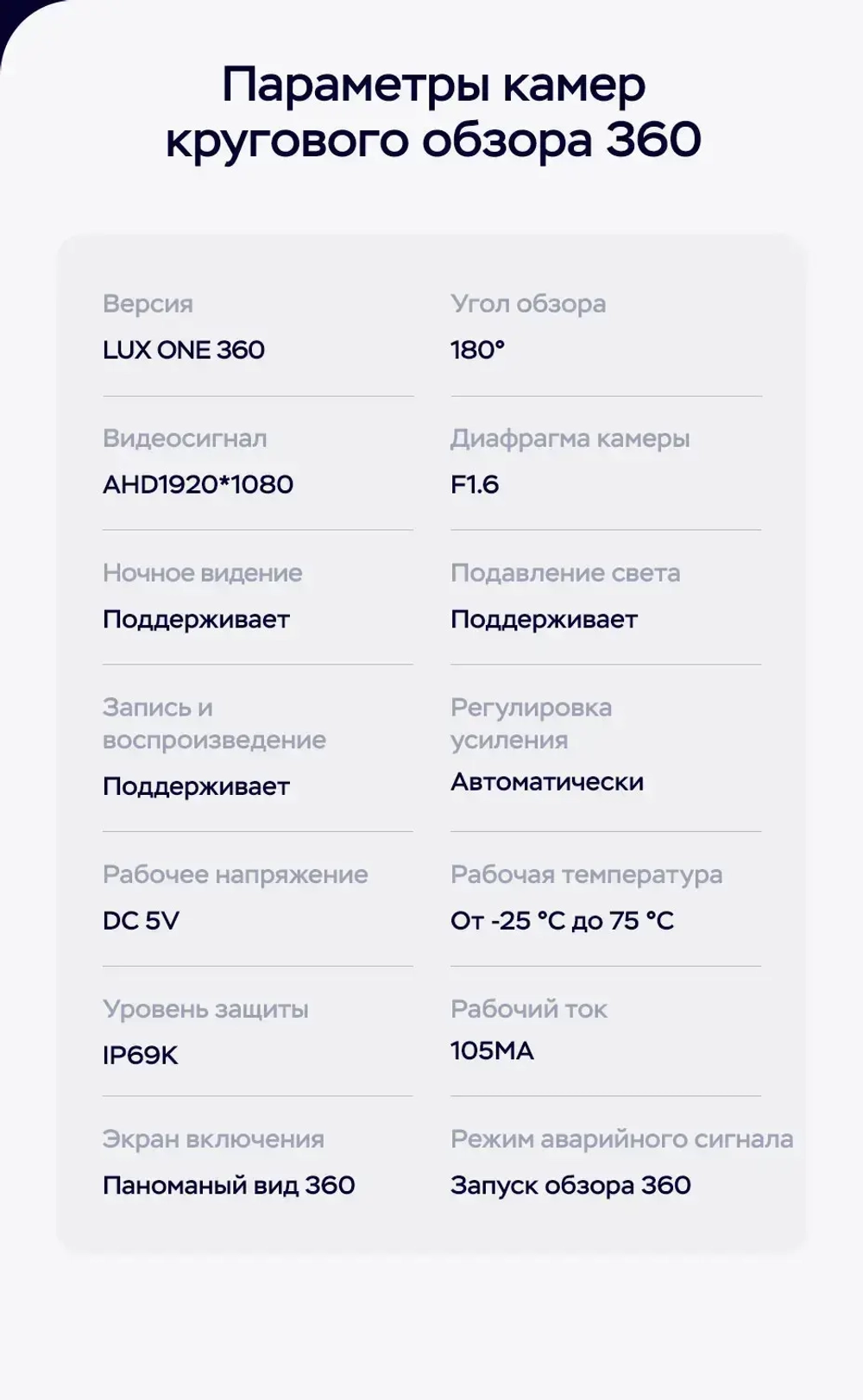Image resolution: width=863 pixels, height=1400 pixels.
Task: Select the "AHD1920*1080" video signal value
Action: (198, 484)
